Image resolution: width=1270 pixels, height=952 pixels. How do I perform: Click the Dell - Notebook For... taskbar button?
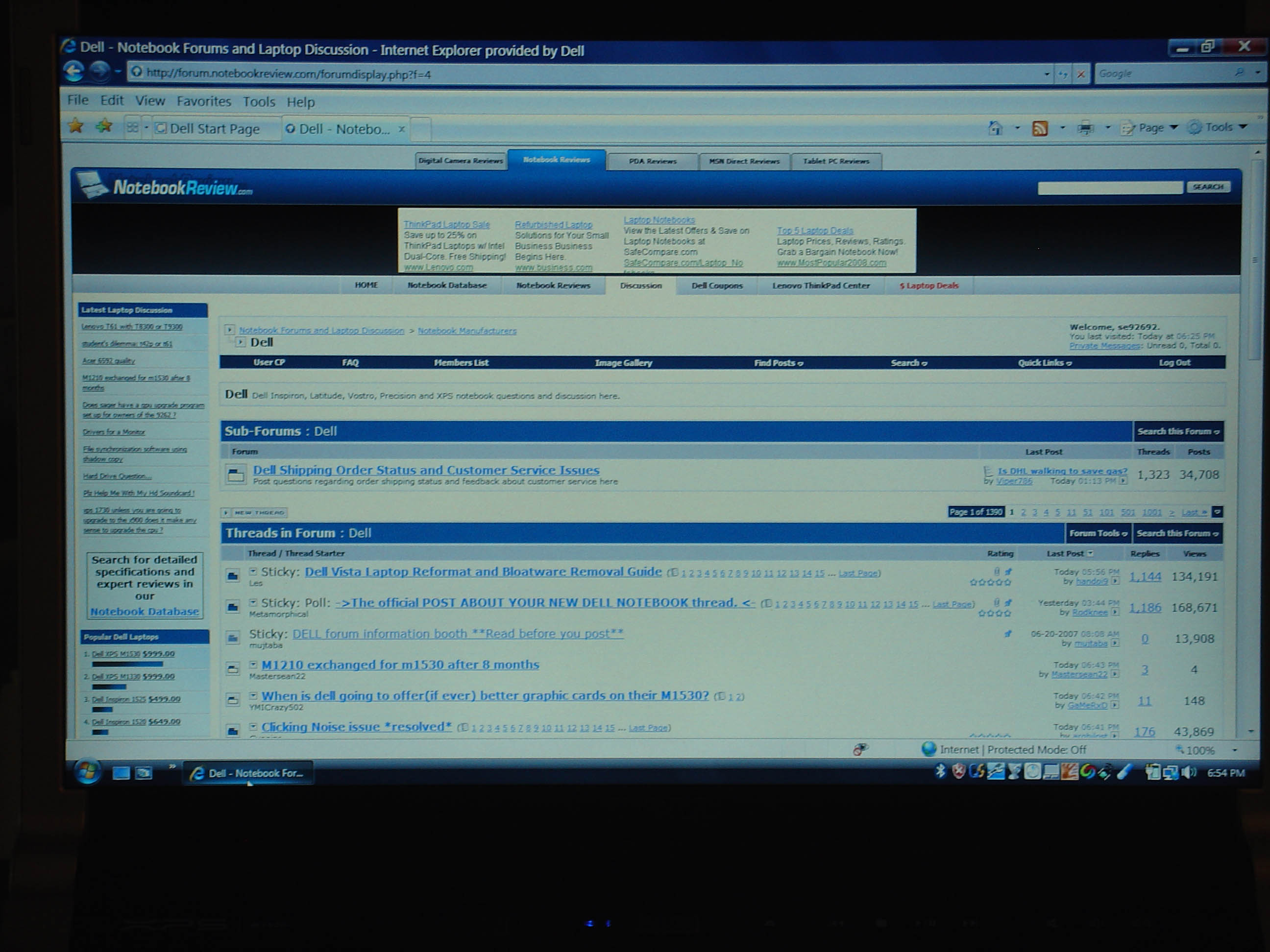tap(248, 773)
